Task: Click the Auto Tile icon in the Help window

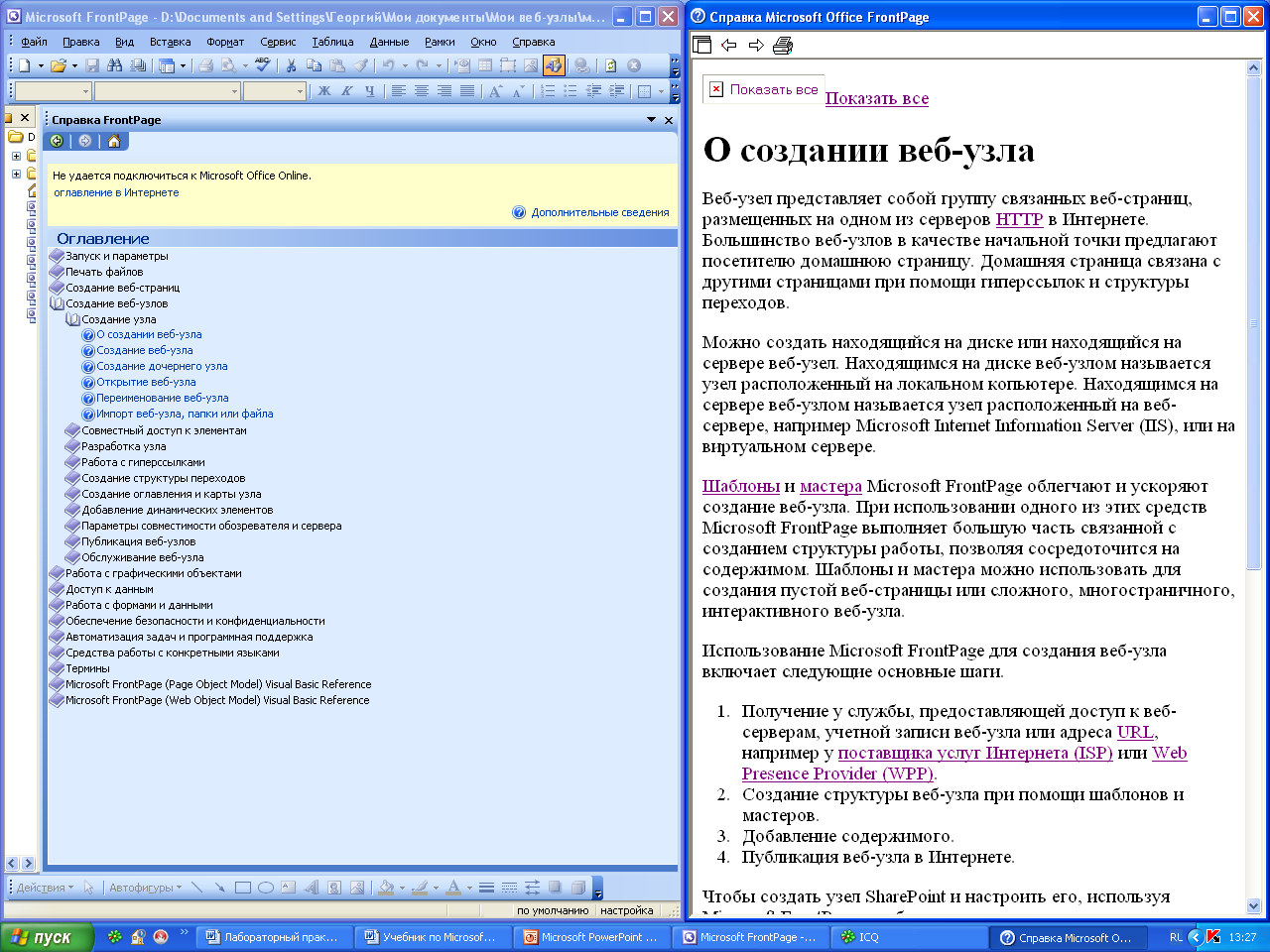Action: (702, 45)
